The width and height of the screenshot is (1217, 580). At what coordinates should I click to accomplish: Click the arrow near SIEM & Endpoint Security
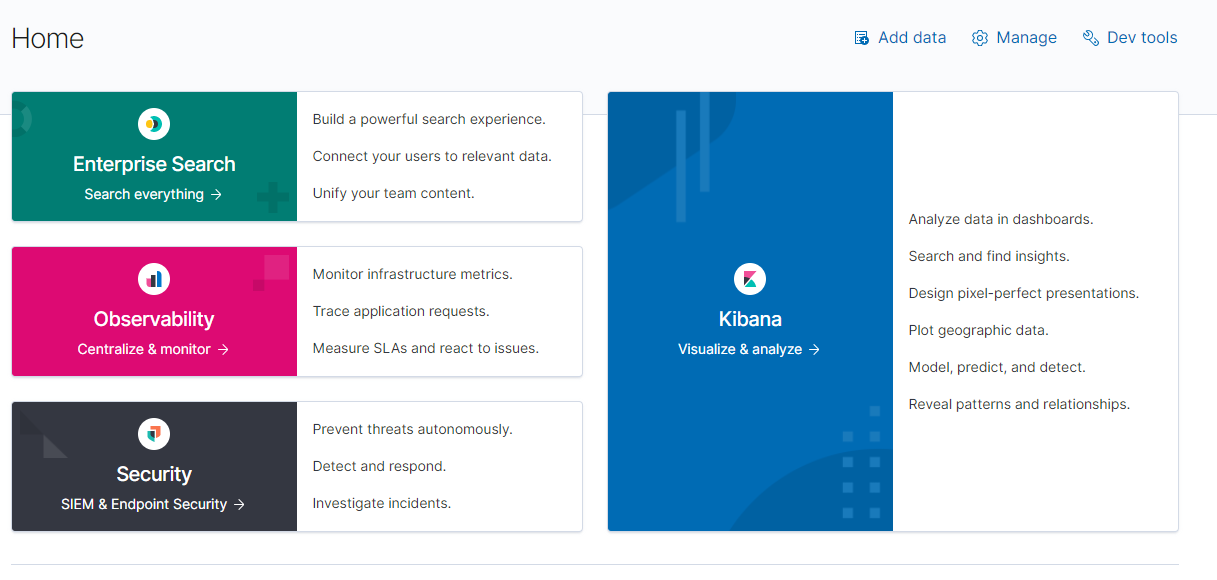click(x=238, y=504)
